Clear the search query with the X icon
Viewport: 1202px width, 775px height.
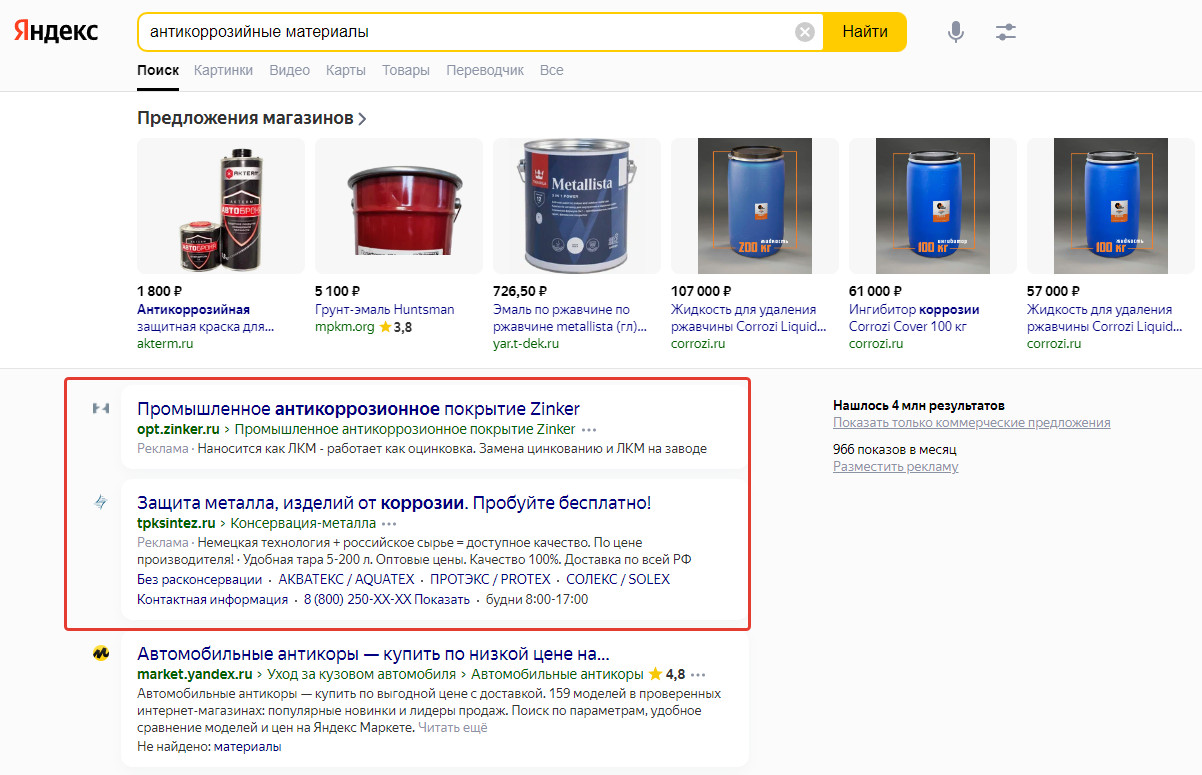click(805, 32)
